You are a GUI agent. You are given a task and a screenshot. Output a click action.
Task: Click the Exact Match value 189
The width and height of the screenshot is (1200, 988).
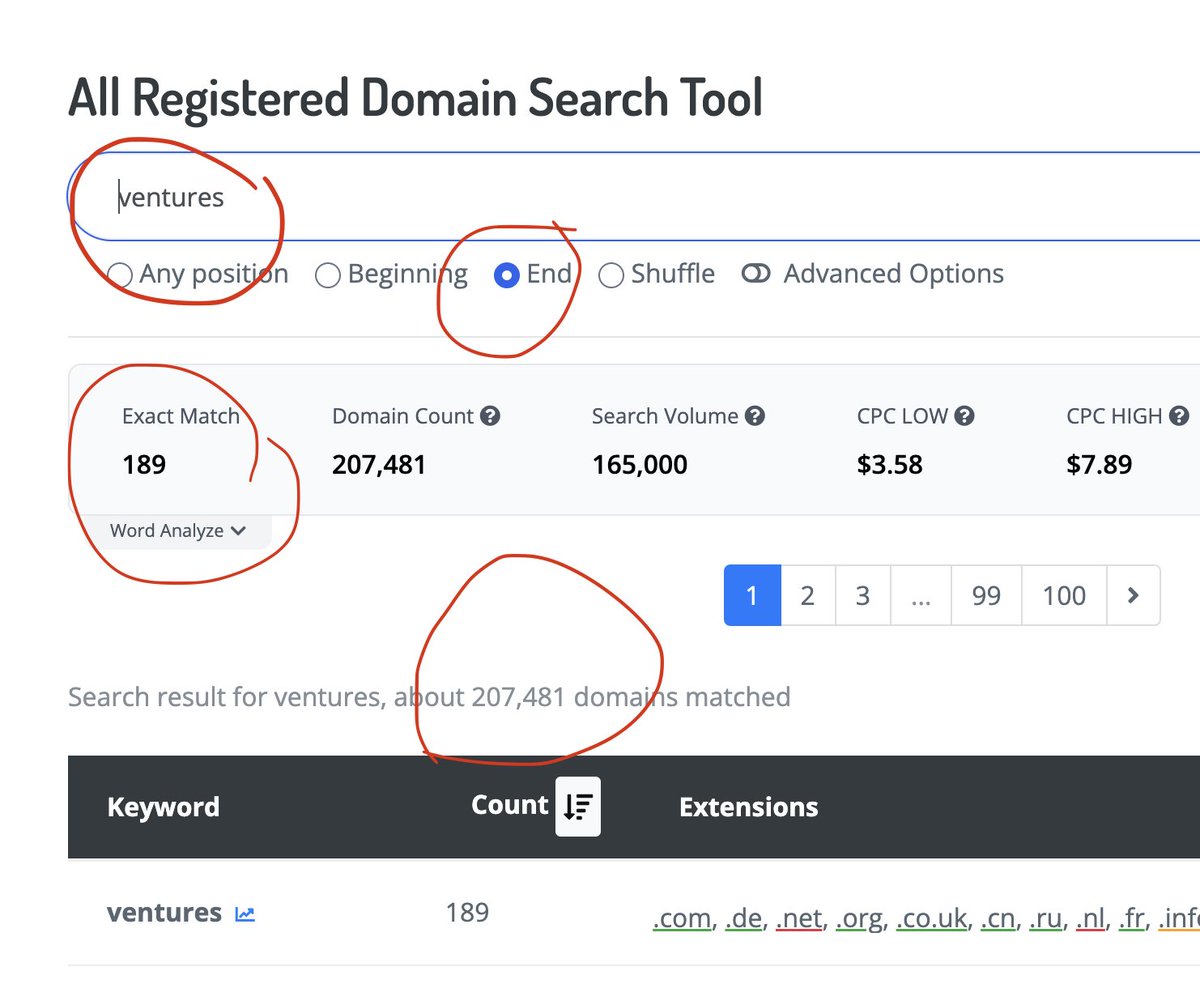pos(144,465)
